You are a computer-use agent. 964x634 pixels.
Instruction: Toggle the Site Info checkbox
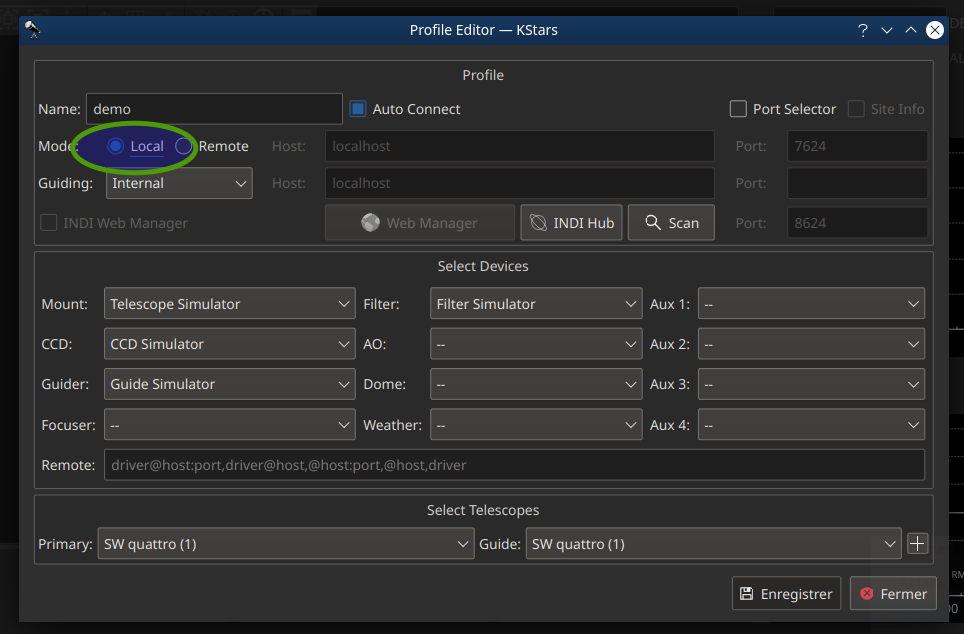pyautogui.click(x=856, y=109)
